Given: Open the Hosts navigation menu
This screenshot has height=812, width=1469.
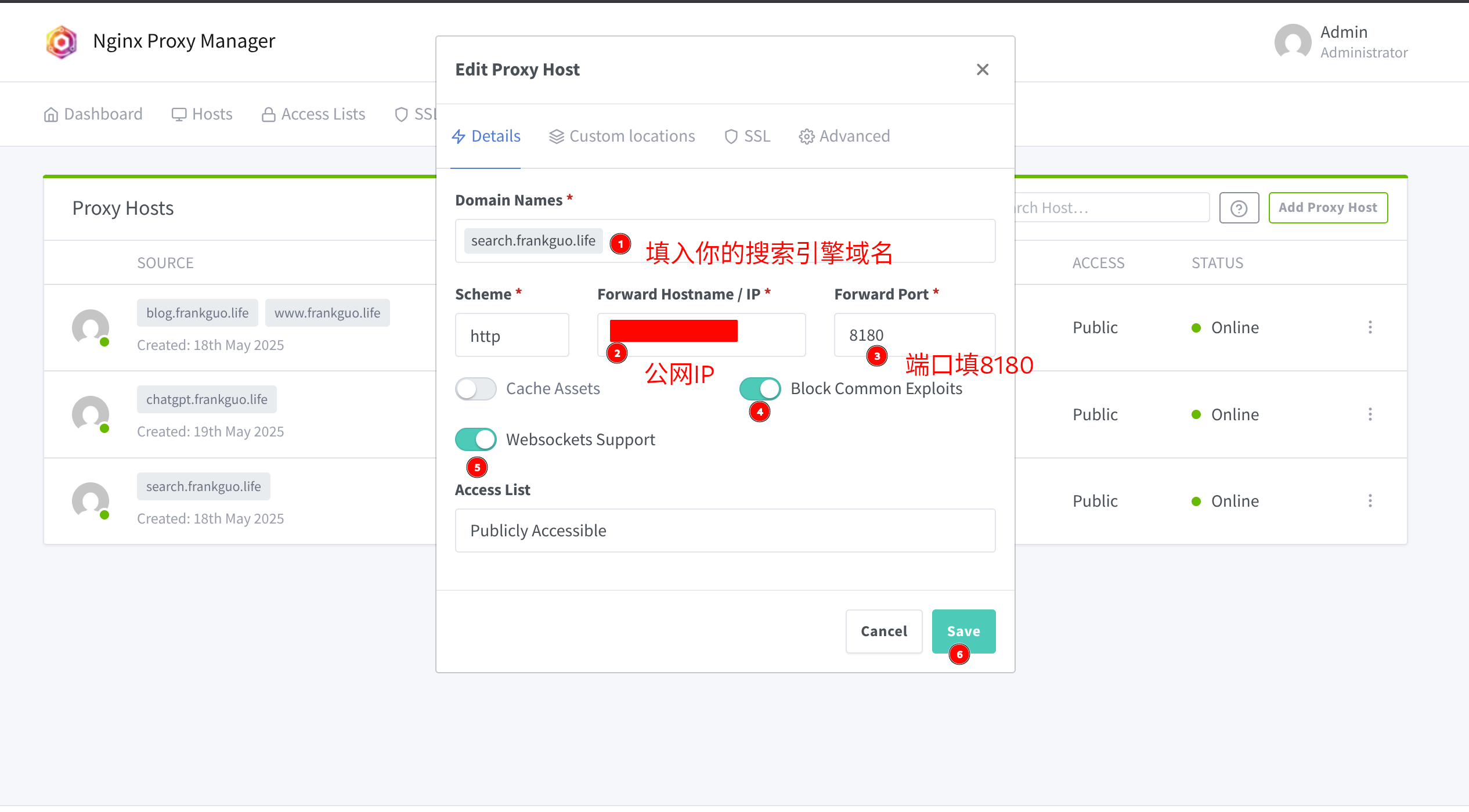Looking at the screenshot, I should tap(202, 114).
